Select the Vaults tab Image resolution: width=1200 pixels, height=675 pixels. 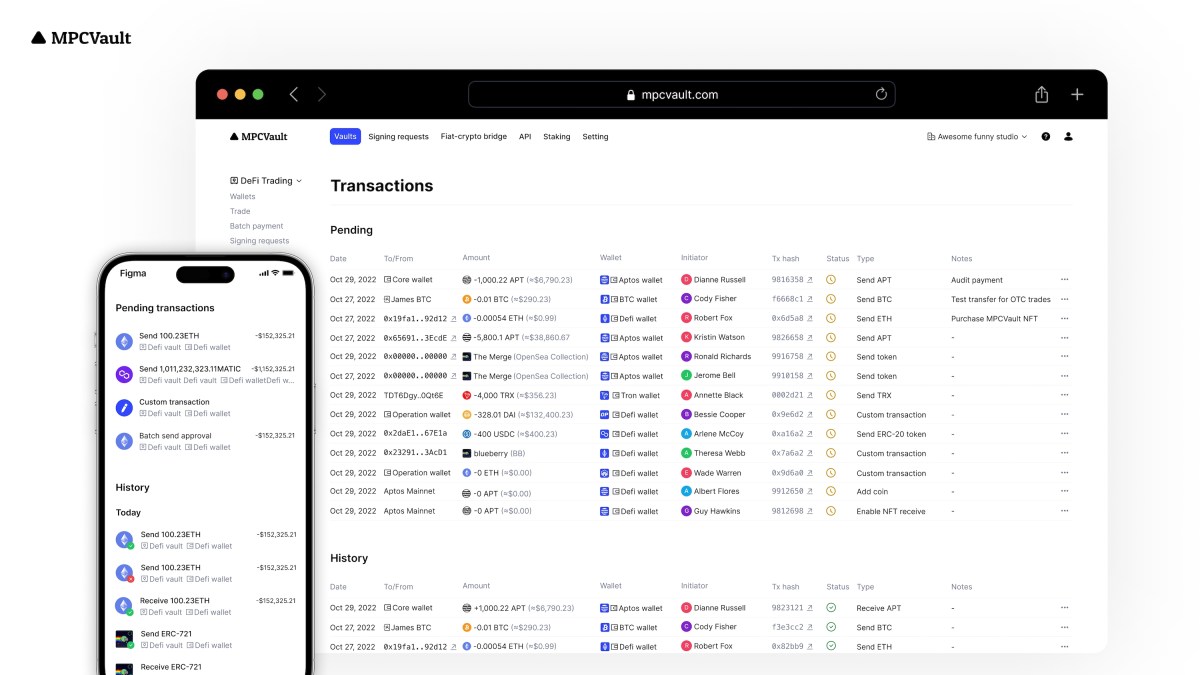[x=344, y=136]
